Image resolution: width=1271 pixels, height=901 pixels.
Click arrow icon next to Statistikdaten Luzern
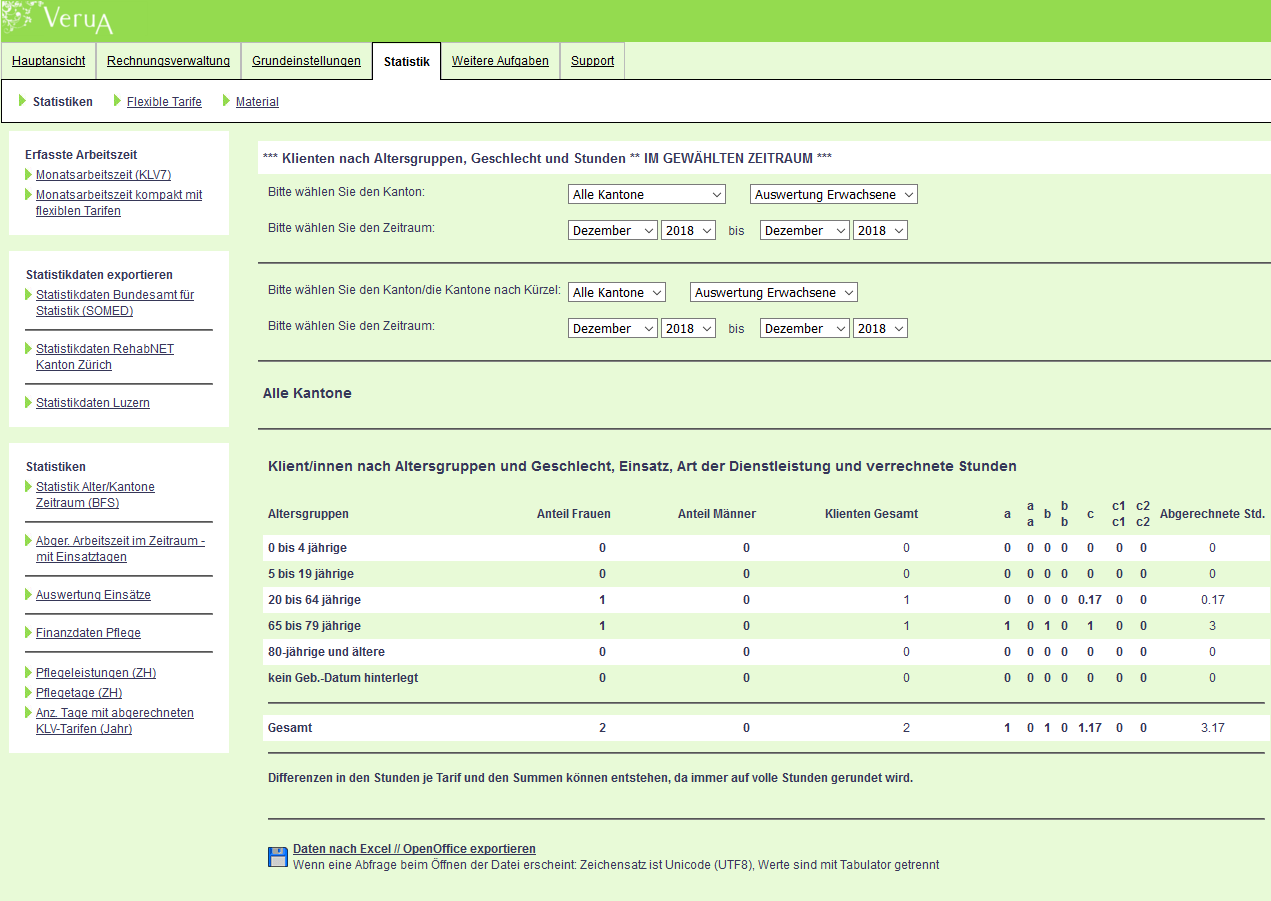point(29,403)
